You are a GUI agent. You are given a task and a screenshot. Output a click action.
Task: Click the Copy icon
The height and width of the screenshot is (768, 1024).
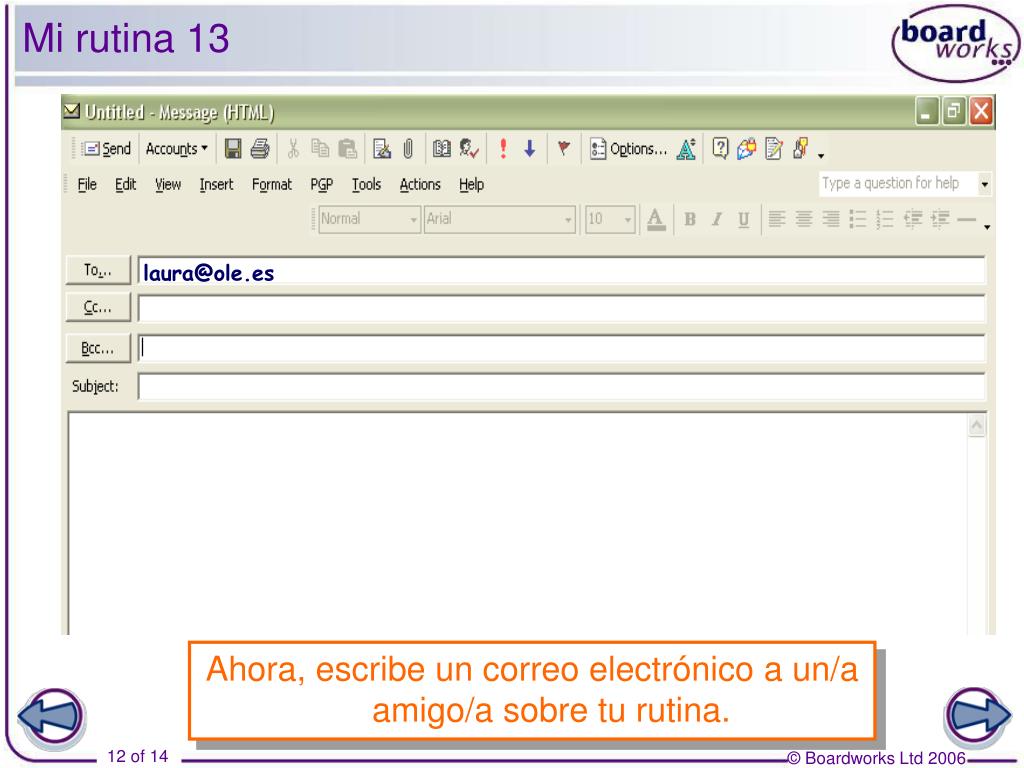pos(320,149)
